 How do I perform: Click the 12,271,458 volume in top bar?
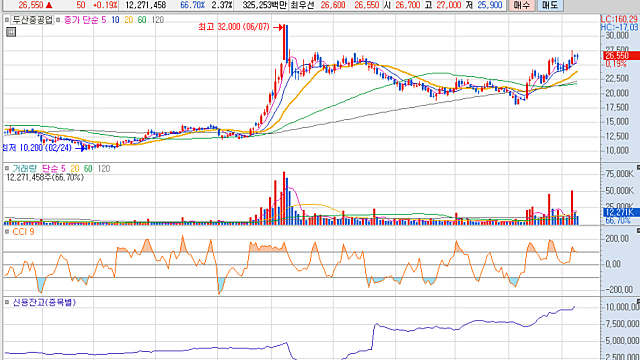[x=145, y=5]
